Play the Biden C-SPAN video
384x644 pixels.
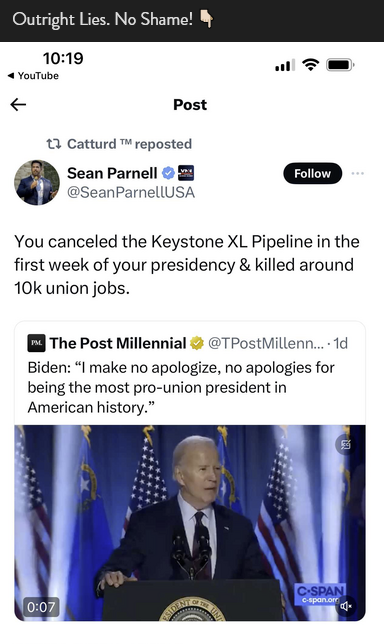(x=190, y=523)
